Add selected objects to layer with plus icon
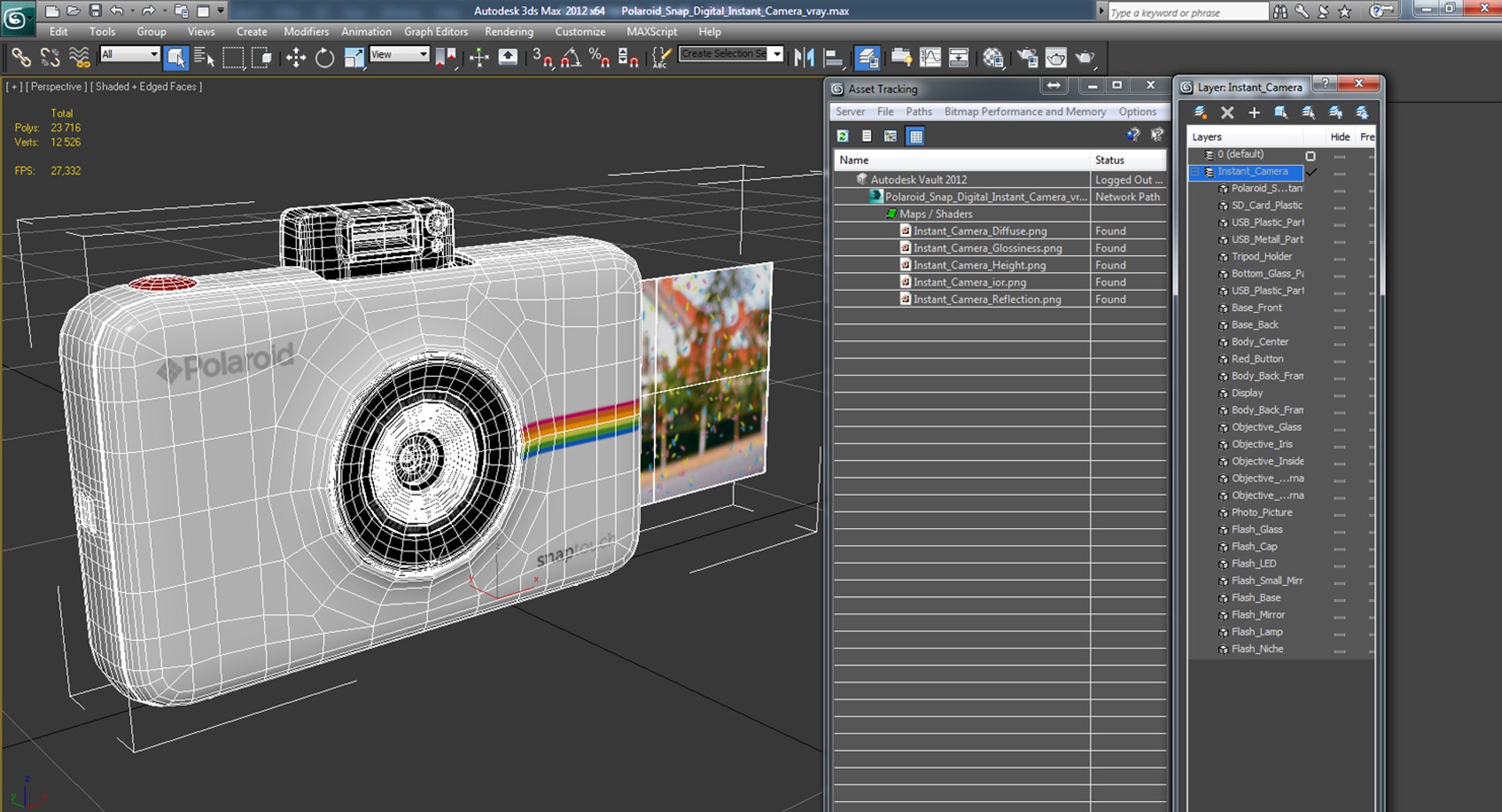 coord(1254,113)
